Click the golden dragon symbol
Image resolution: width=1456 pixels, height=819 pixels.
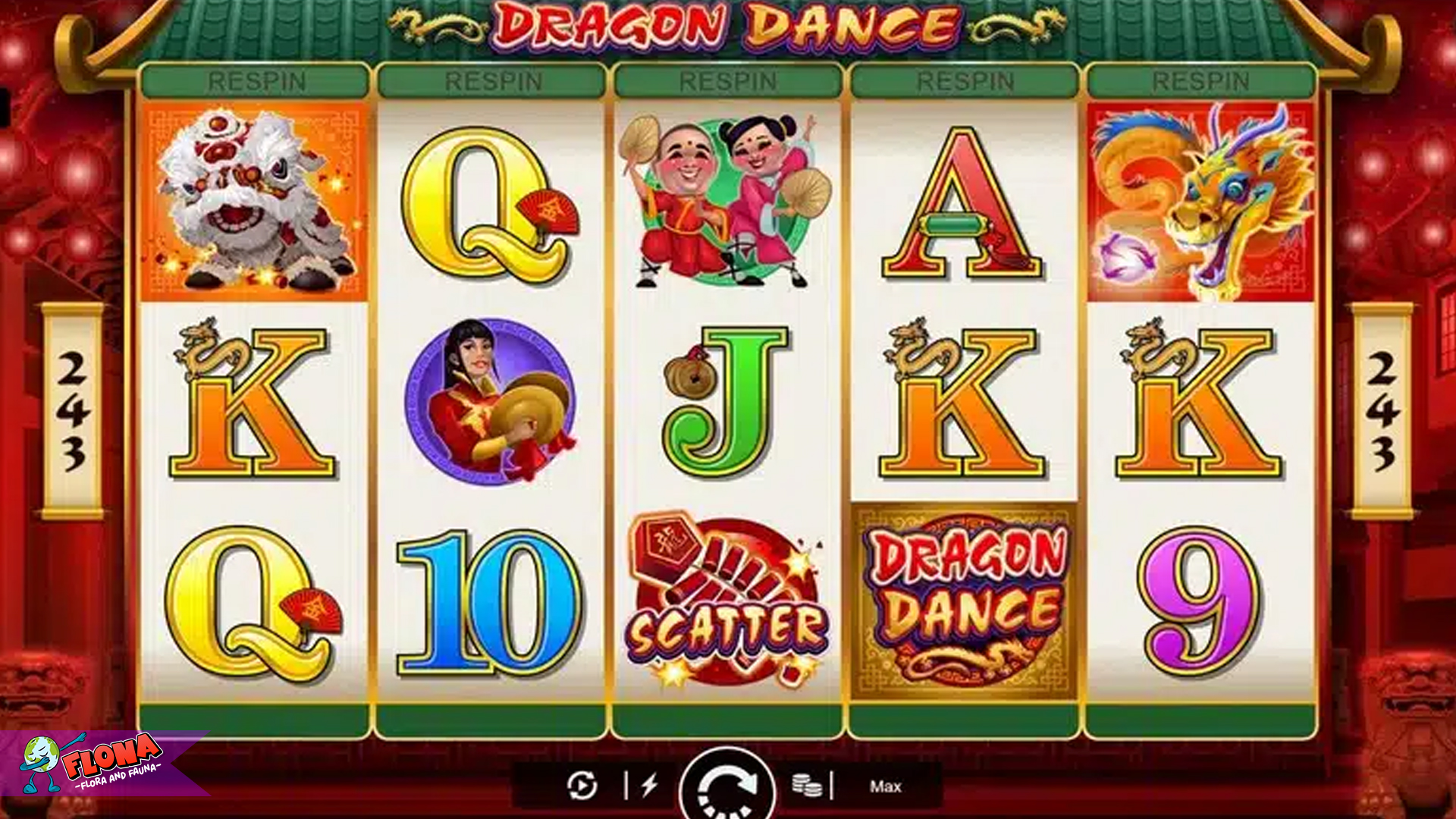pos(1200,201)
